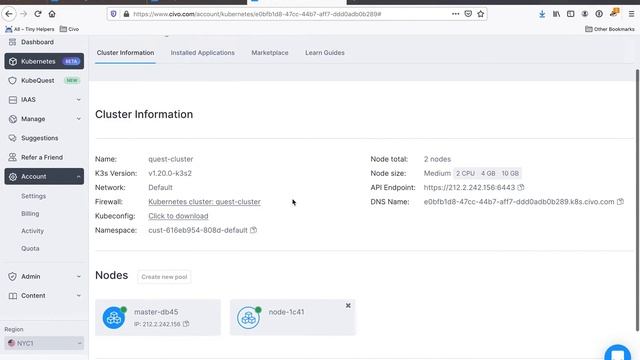This screenshot has height=360, width=640.
Task: Copy the master-db45 IP address
Action: pyautogui.click(x=186, y=324)
